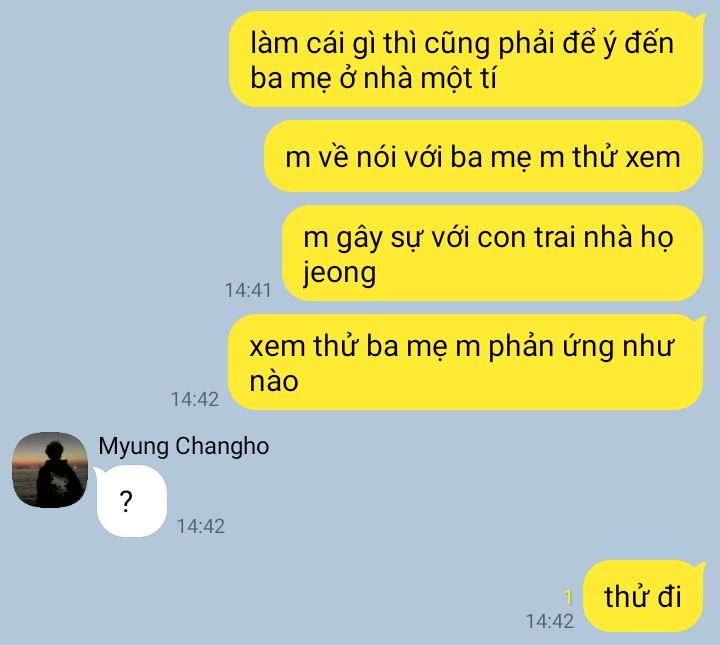Click the word "nào" in the yellow bubble
The width and height of the screenshot is (720, 645).
click(x=274, y=382)
